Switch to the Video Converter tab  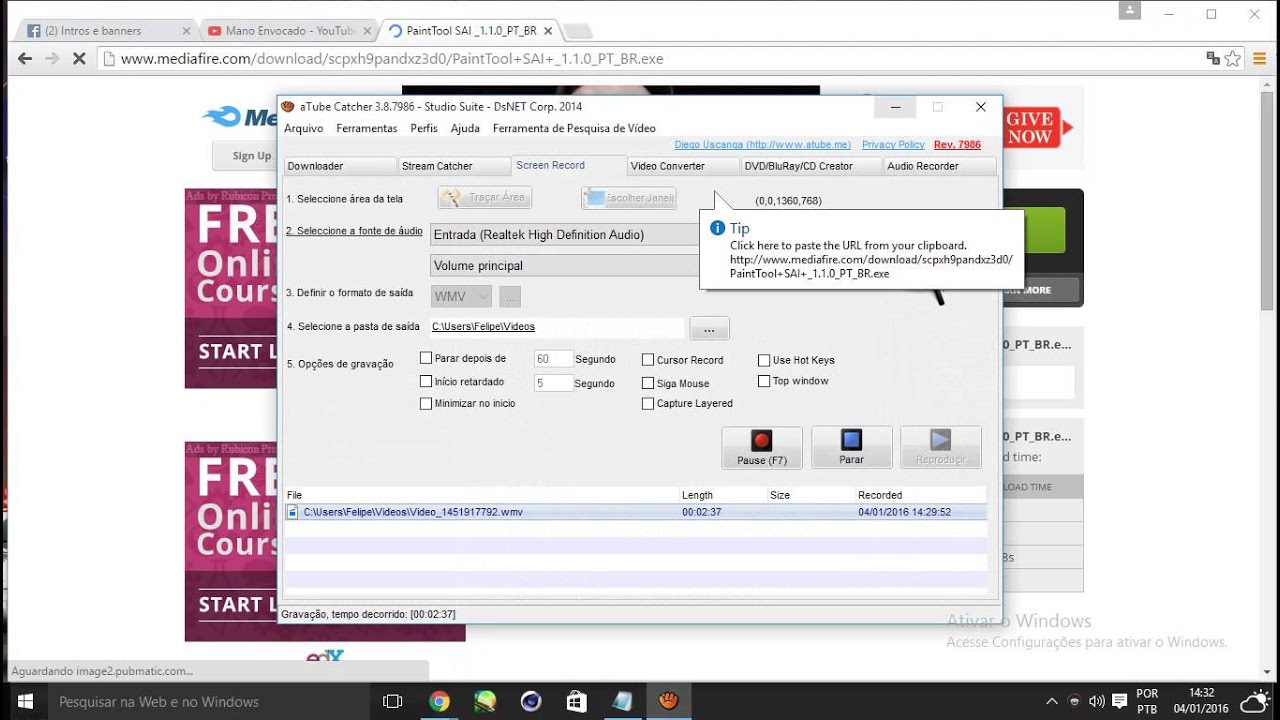pyautogui.click(x=684, y=166)
